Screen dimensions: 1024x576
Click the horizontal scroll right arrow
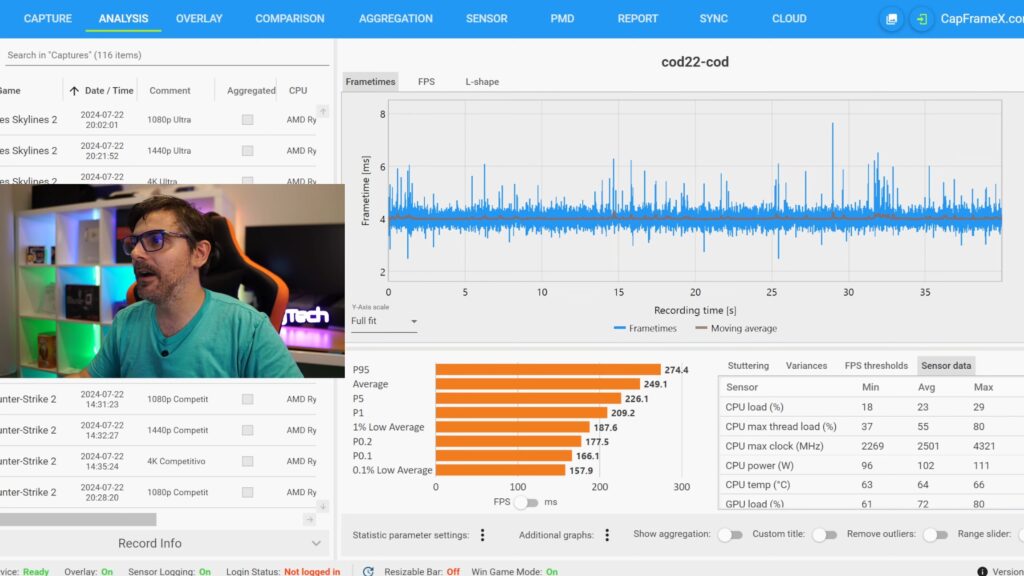coord(310,520)
